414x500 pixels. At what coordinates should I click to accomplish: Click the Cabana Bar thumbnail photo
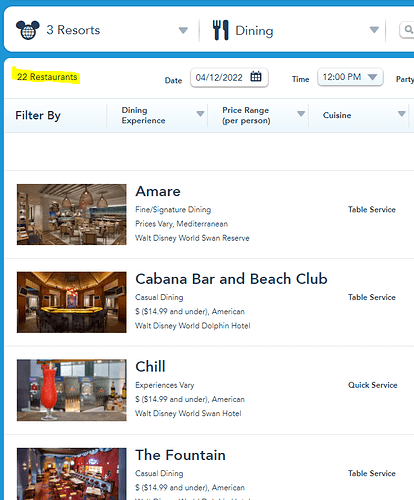click(x=72, y=302)
